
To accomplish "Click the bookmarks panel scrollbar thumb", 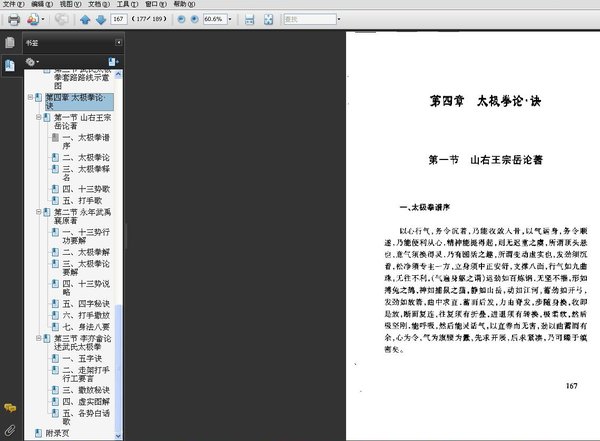I will (x=118, y=368).
